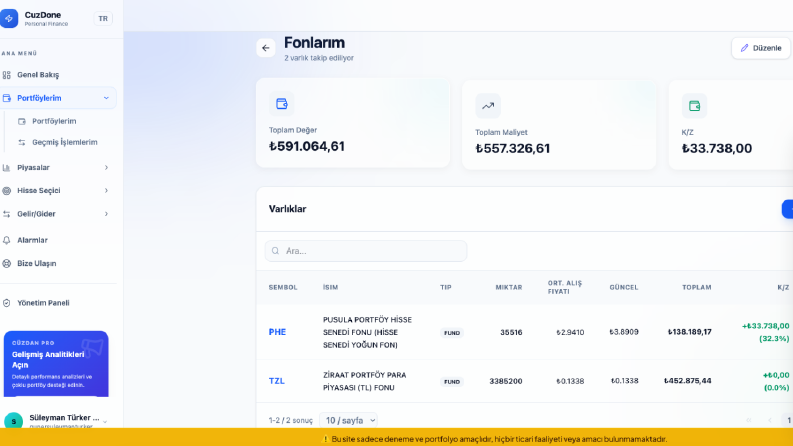Click the Bize Ulaşın support icon

7,263
